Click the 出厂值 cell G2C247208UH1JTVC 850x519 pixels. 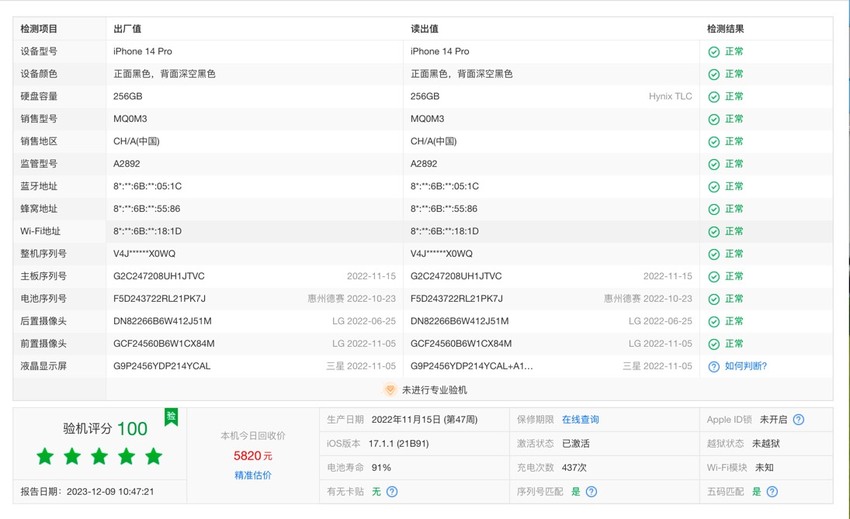159,276
